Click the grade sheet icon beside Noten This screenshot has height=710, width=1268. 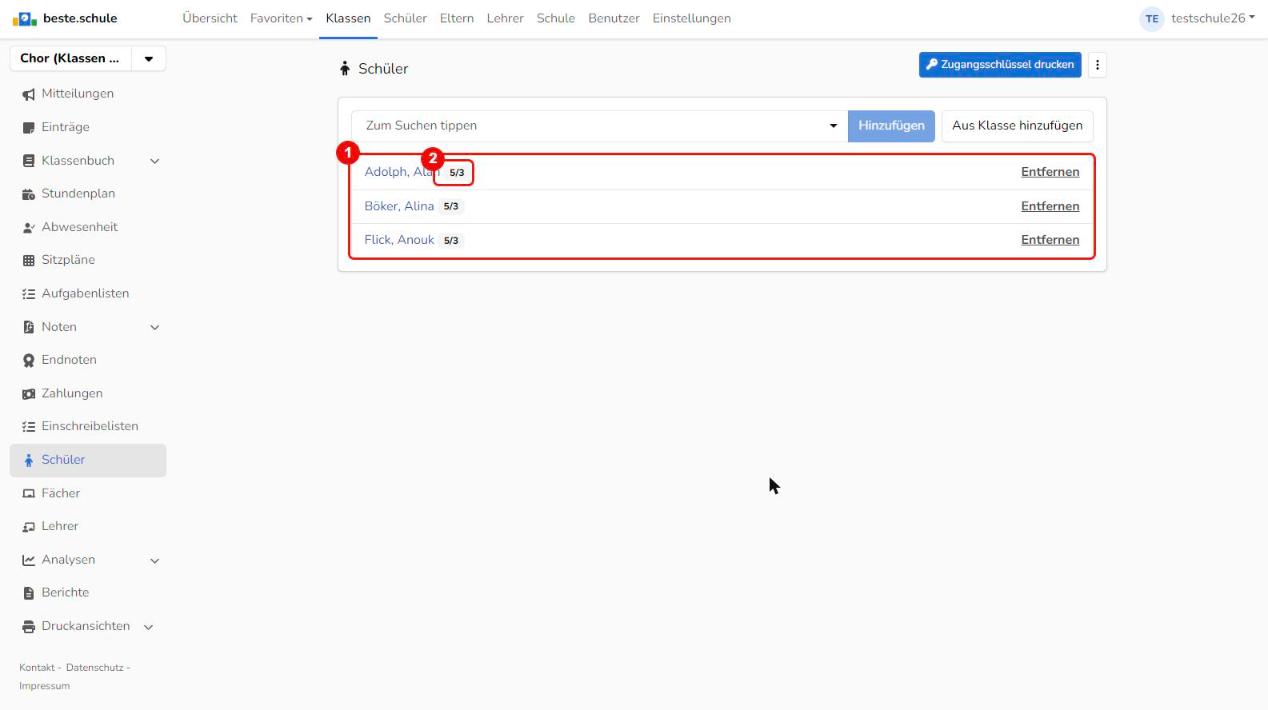point(27,327)
